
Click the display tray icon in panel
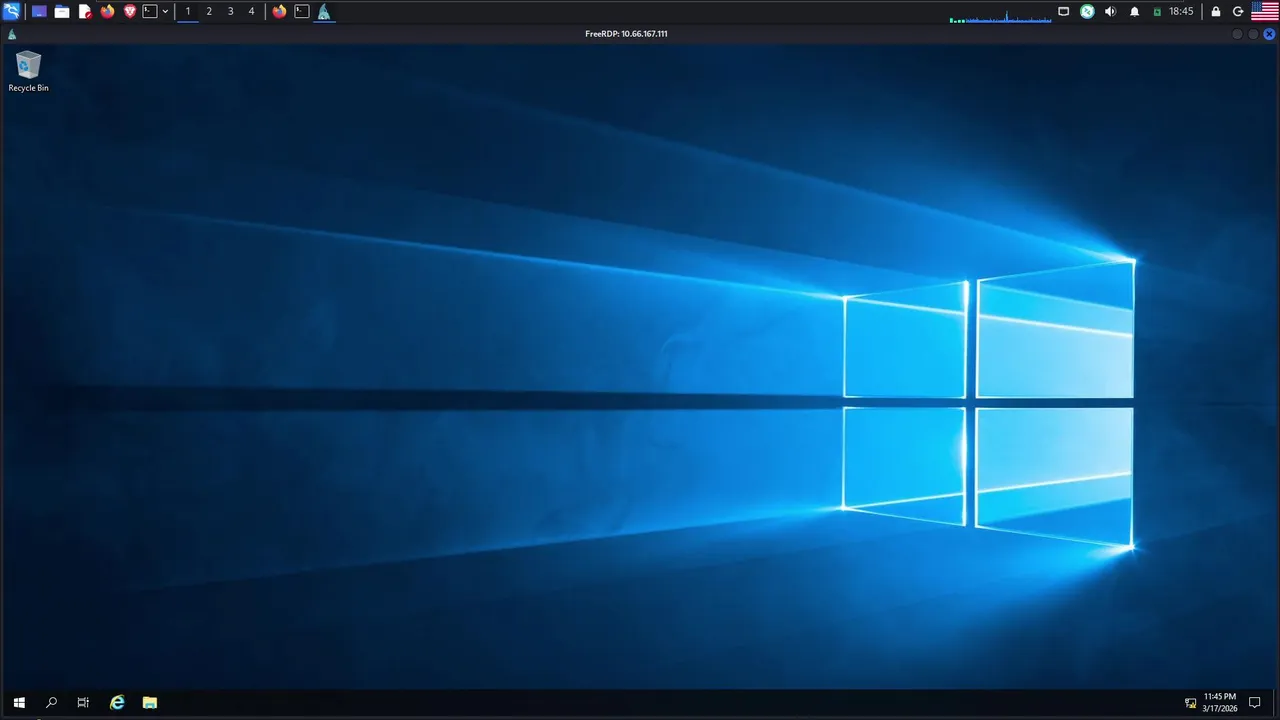(1064, 11)
